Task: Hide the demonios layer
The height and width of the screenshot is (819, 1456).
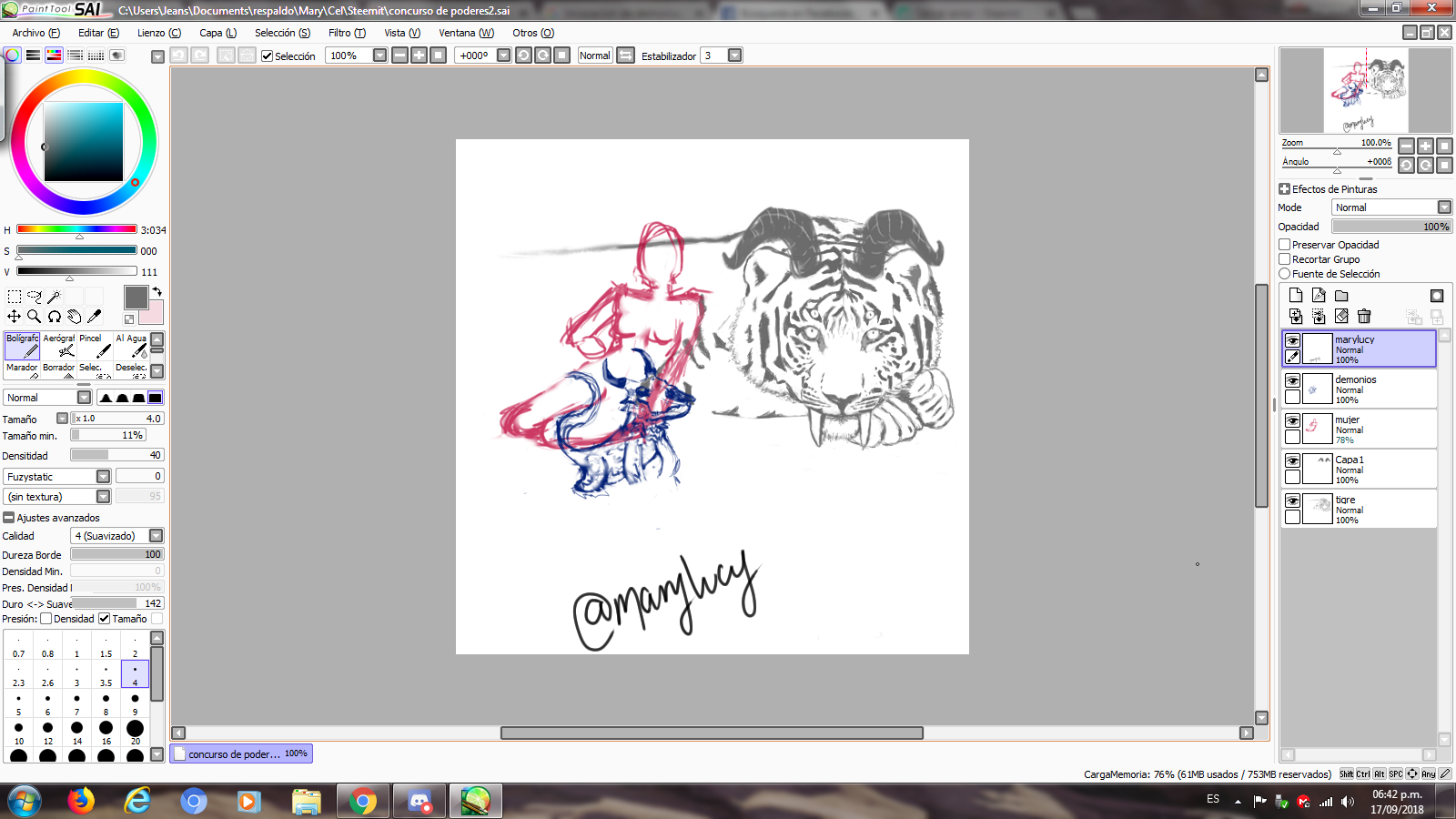Action: (x=1292, y=380)
